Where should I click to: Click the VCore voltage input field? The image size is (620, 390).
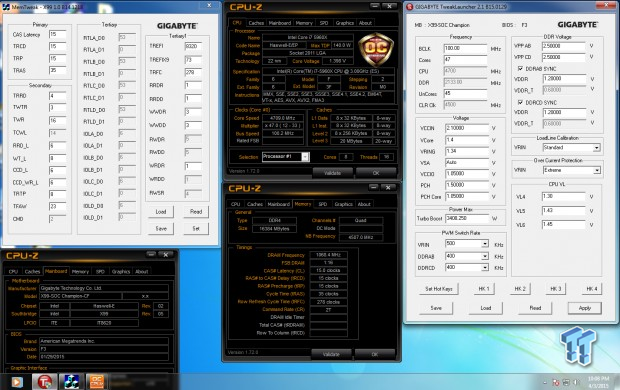(467, 140)
